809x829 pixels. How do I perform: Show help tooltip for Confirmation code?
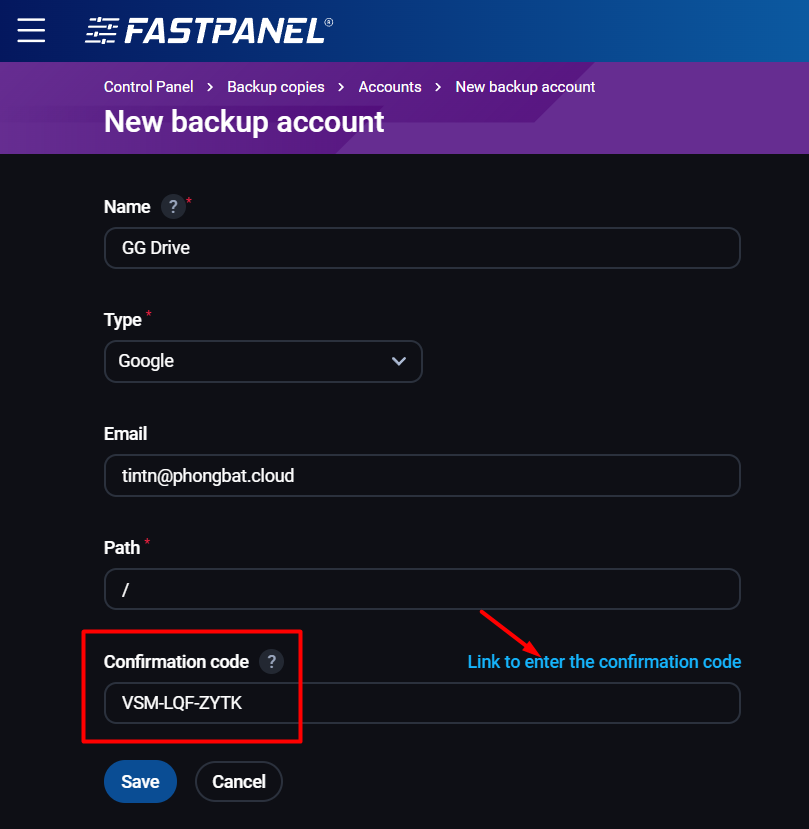point(271,662)
